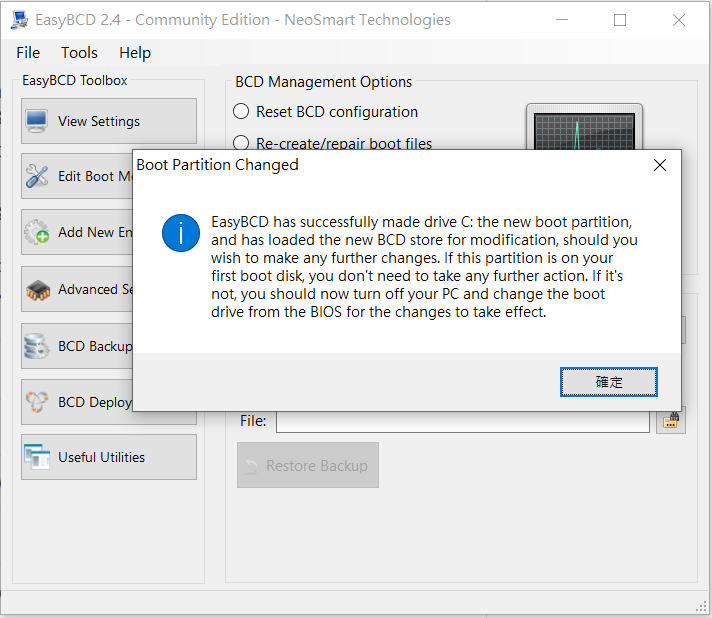Confirm dialog with 確定 button
This screenshot has width=712, height=618.
(x=608, y=382)
